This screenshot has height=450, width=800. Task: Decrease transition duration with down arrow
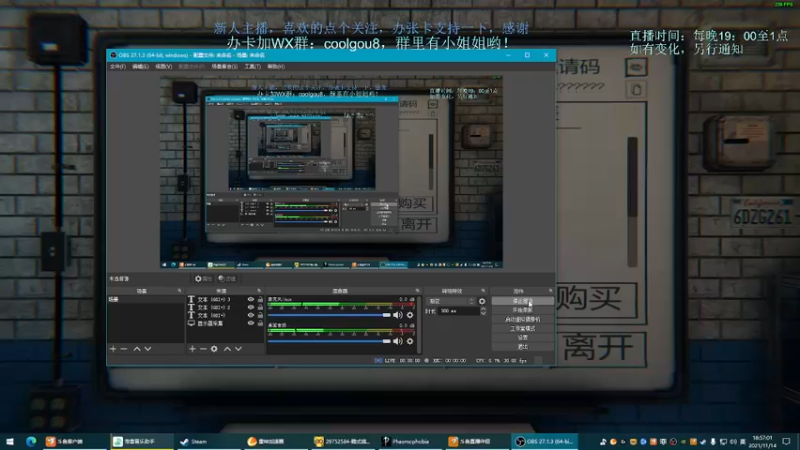click(483, 313)
